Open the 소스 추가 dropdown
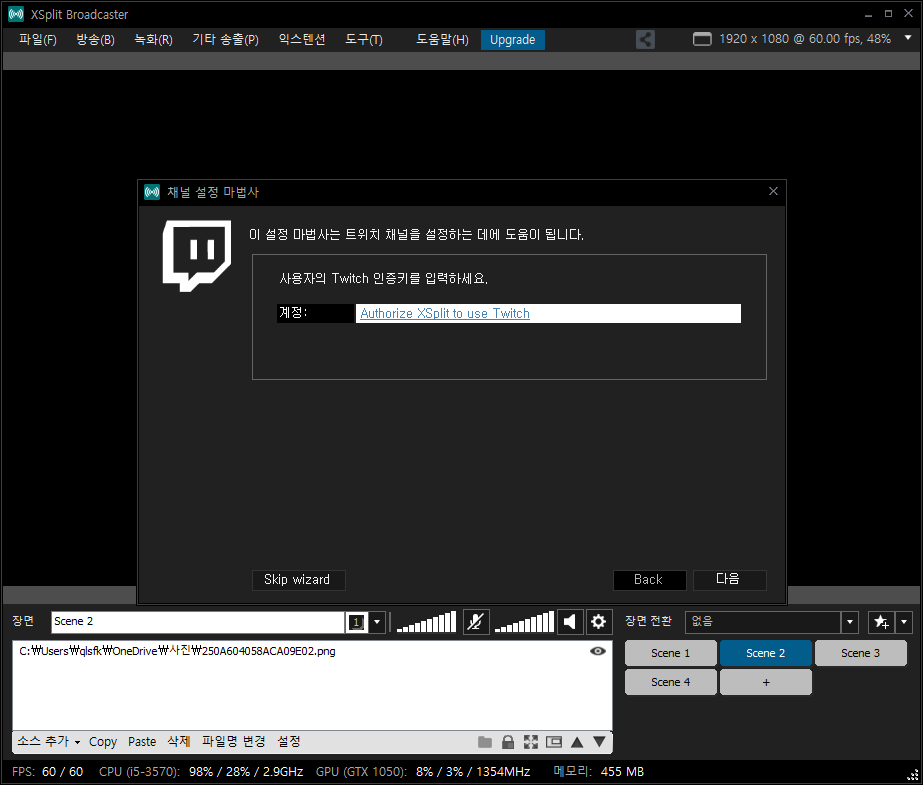Viewport: 923px width, 785px height. 48,741
